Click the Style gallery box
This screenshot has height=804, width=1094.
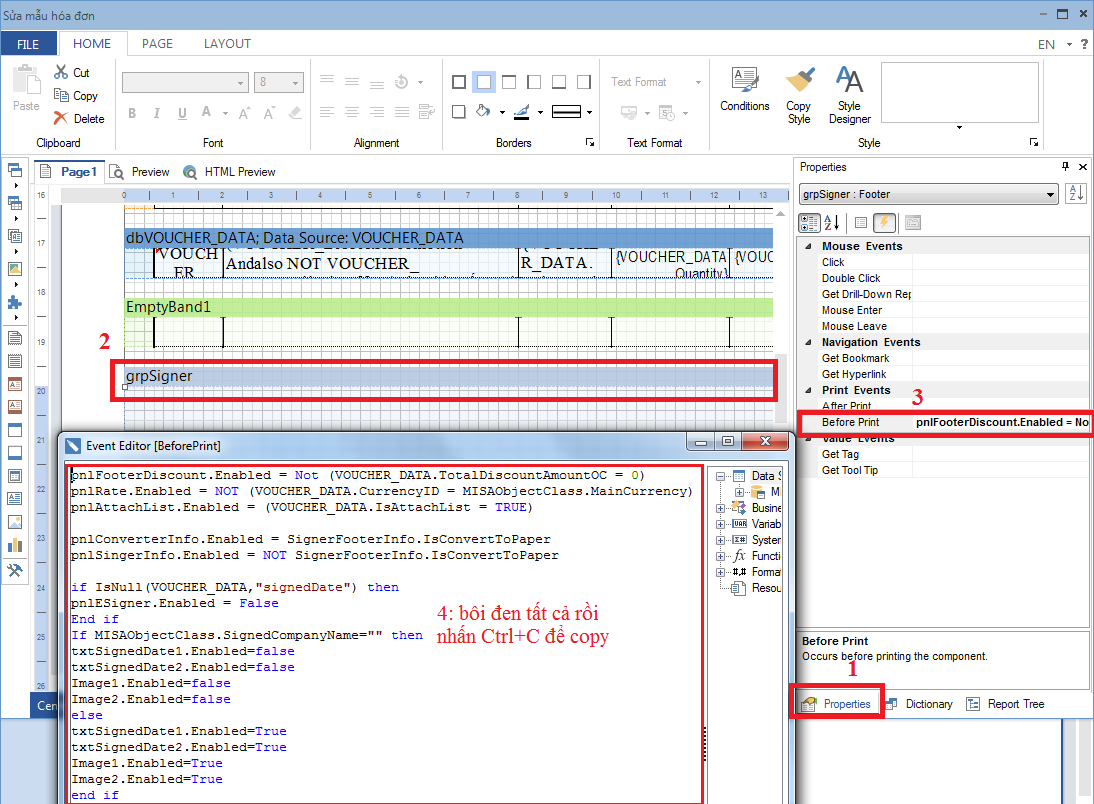(959, 92)
